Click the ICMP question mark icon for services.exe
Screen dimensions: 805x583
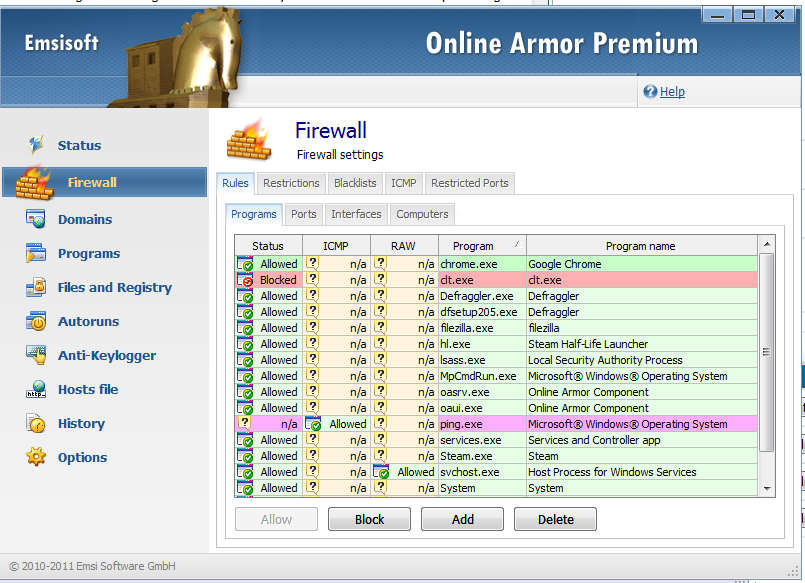(312, 439)
